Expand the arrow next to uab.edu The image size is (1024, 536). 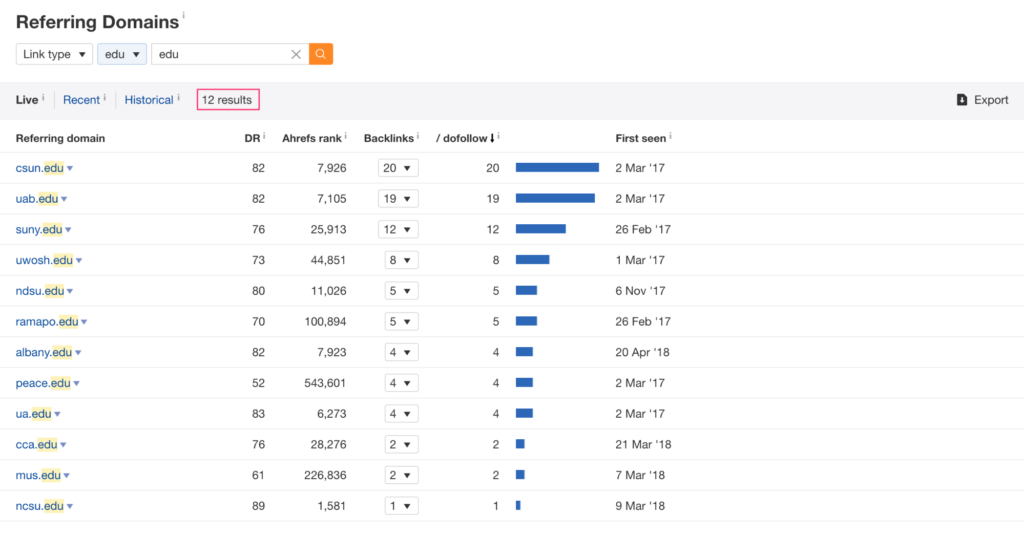point(64,200)
